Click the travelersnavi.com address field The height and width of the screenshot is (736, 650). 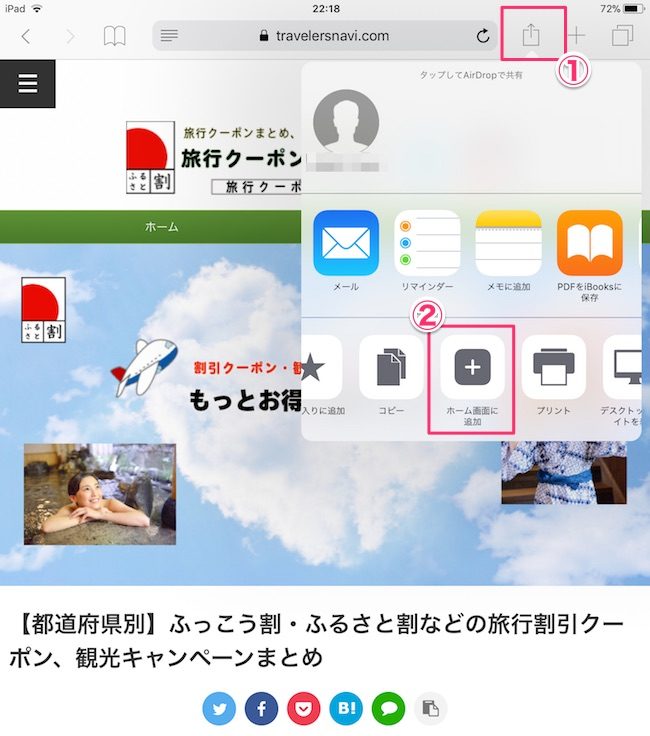(x=324, y=36)
